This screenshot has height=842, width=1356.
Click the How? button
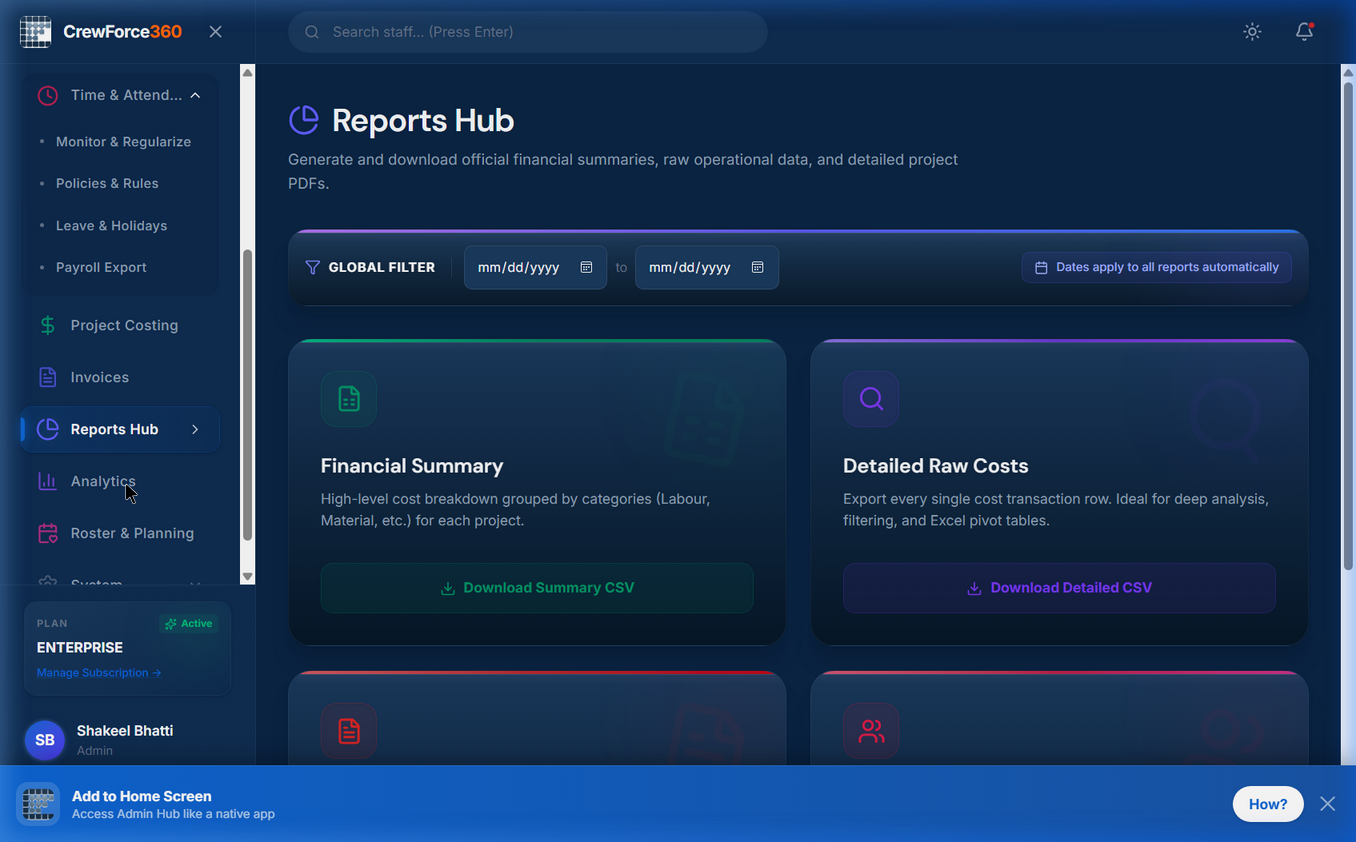click(x=1268, y=804)
